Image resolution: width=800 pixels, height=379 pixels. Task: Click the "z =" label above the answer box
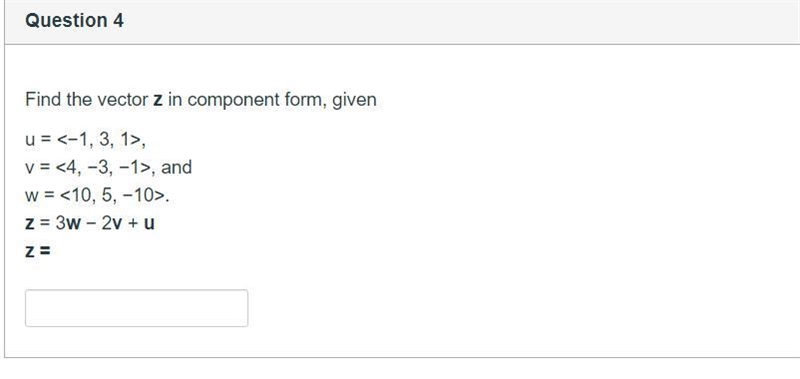(38, 251)
